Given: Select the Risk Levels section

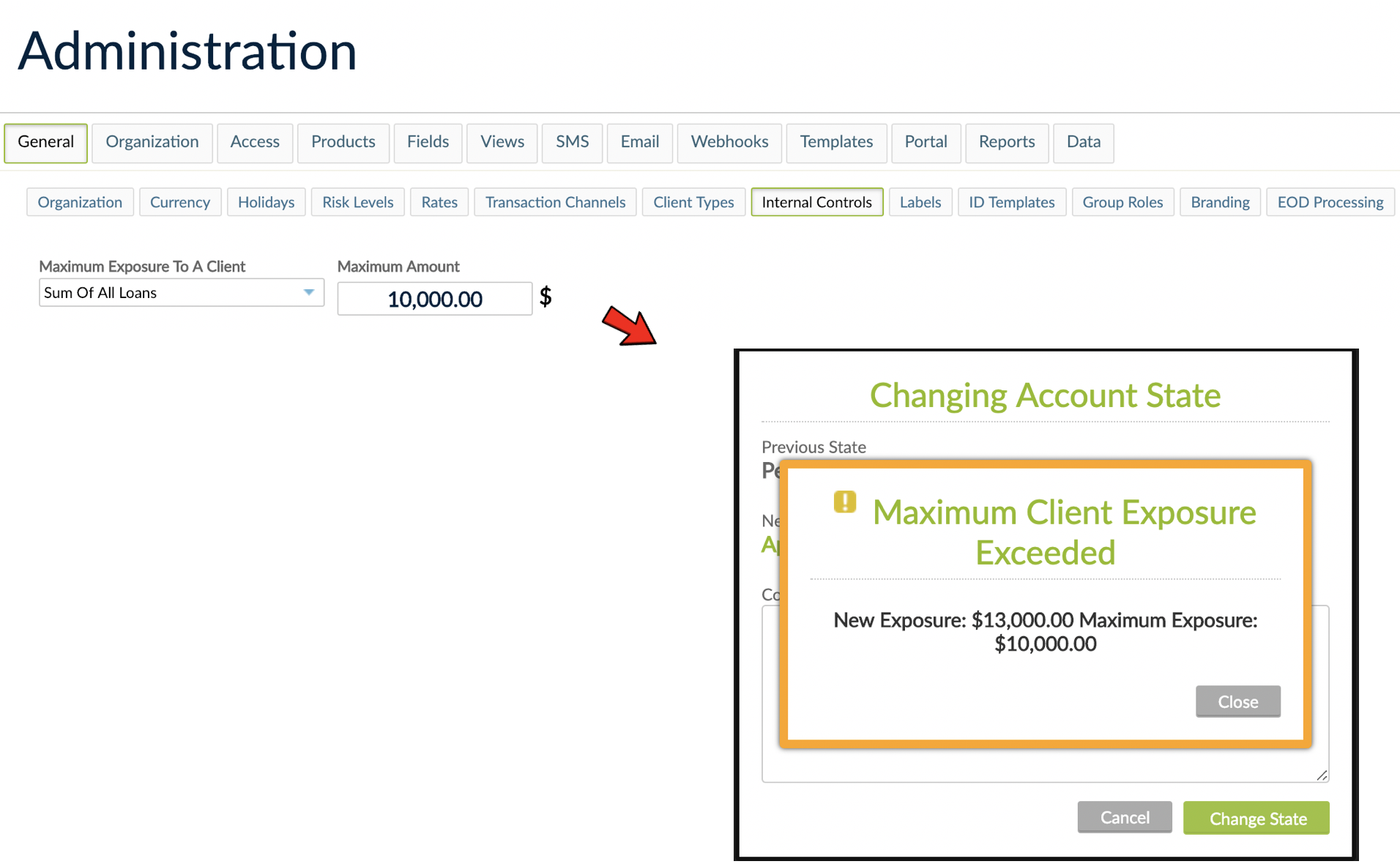Looking at the screenshot, I should pyautogui.click(x=357, y=202).
